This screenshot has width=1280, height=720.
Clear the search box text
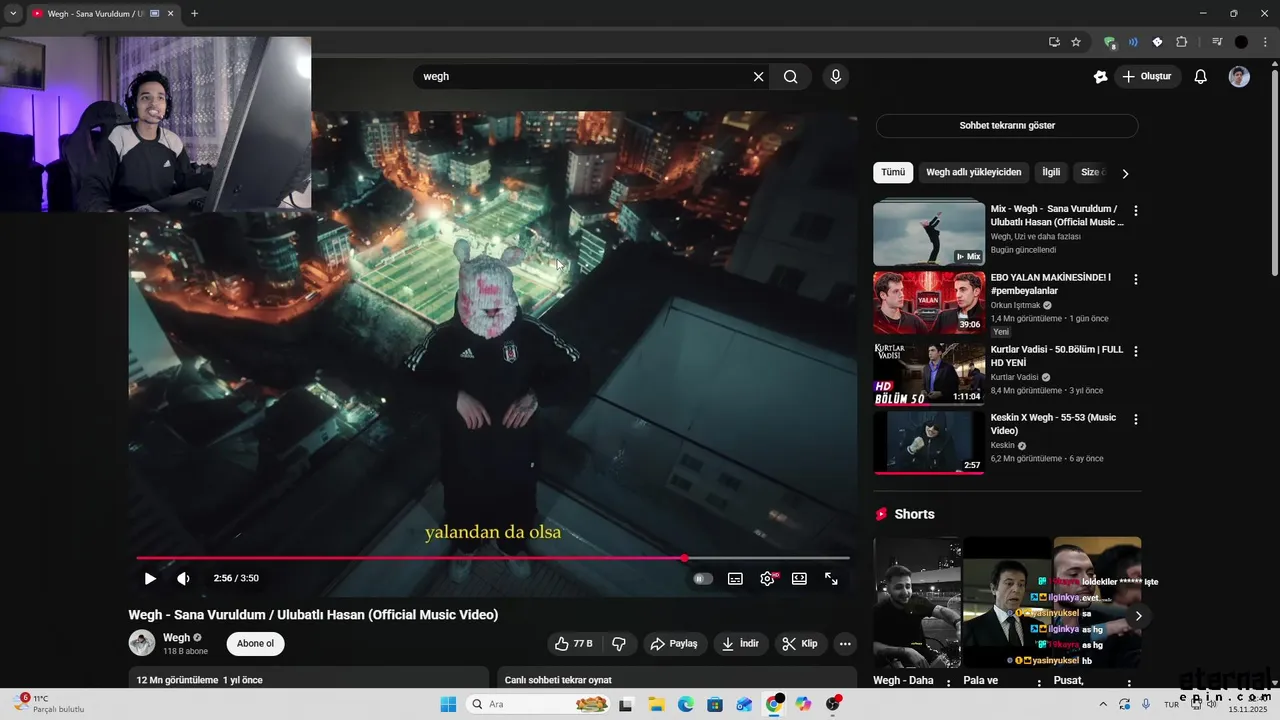coord(758,77)
